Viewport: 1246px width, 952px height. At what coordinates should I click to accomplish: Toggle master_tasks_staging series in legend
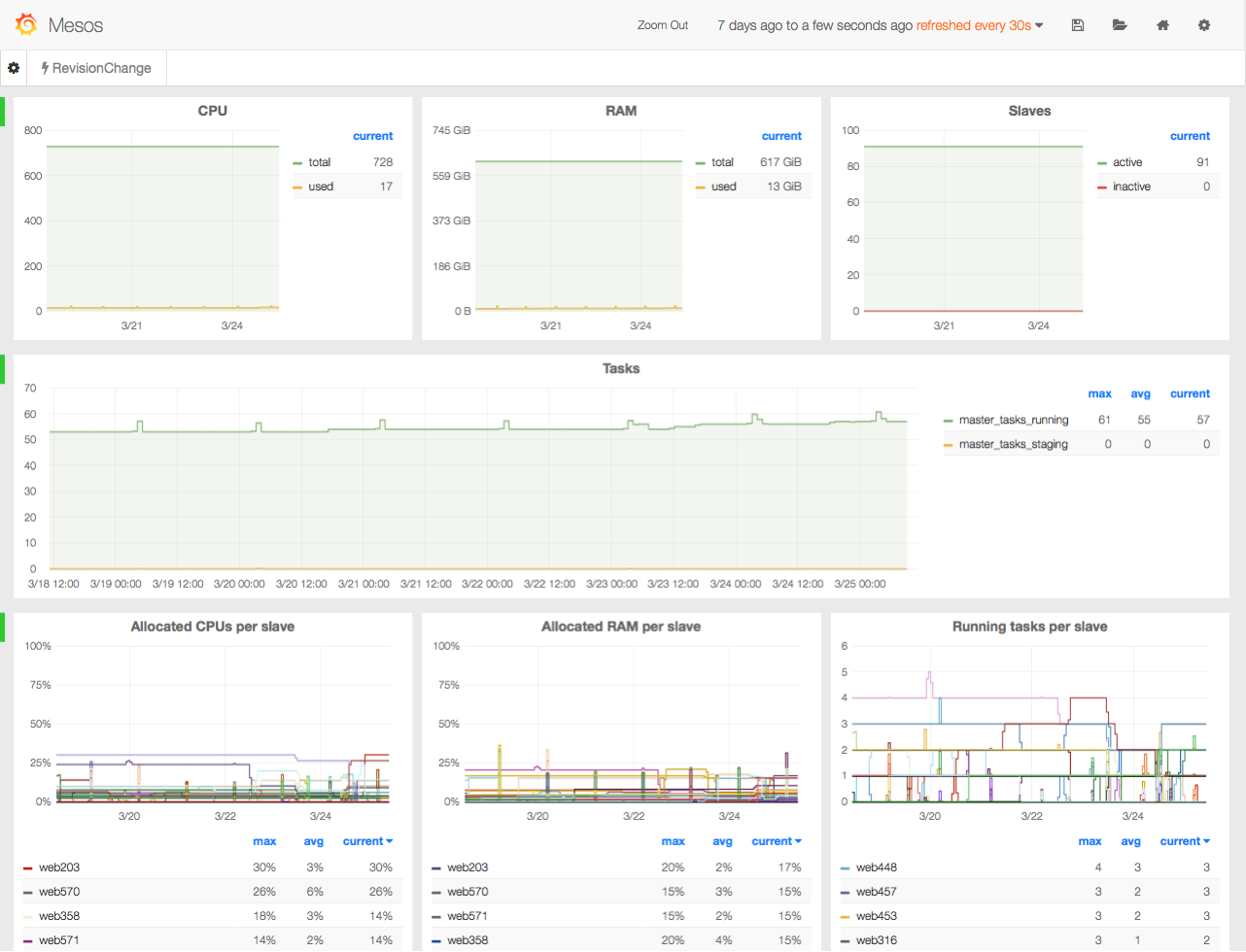point(1014,444)
